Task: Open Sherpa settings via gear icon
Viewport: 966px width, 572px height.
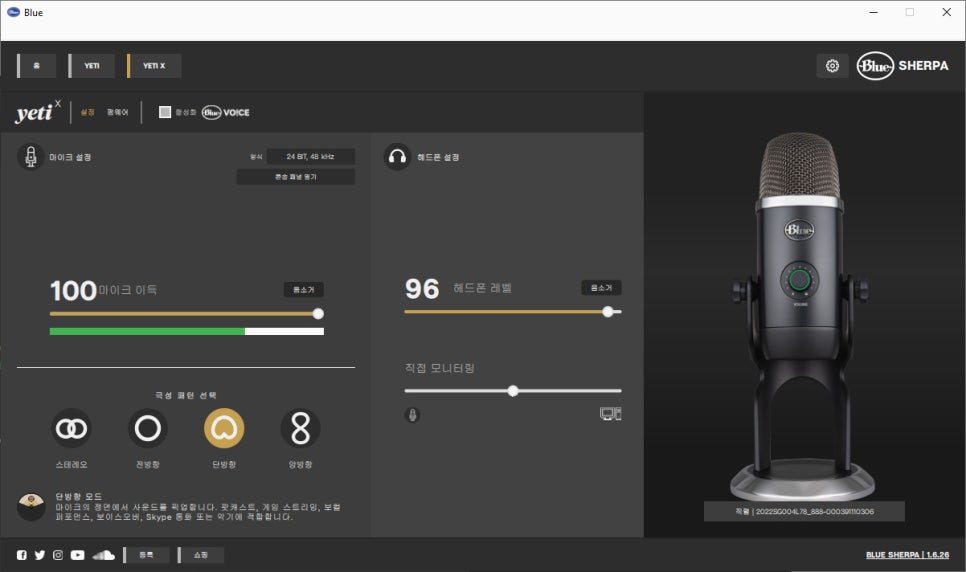Action: point(832,66)
